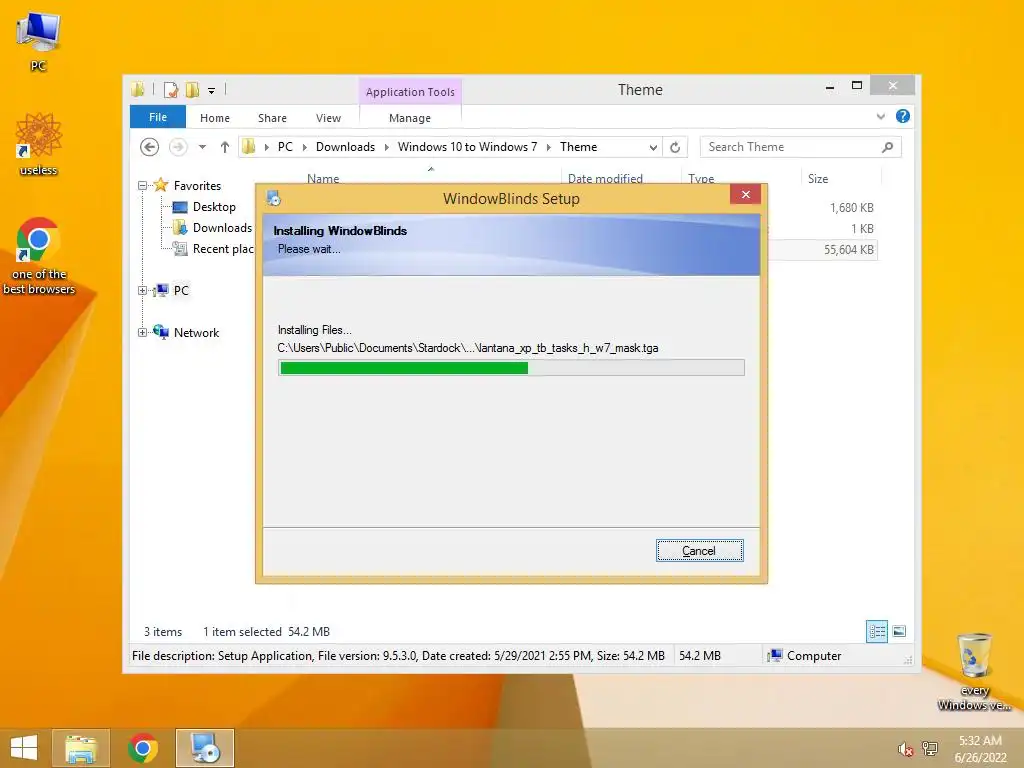Image resolution: width=1024 pixels, height=768 pixels.
Task: Click Theme breadcrumb in address bar
Action: [579, 147]
